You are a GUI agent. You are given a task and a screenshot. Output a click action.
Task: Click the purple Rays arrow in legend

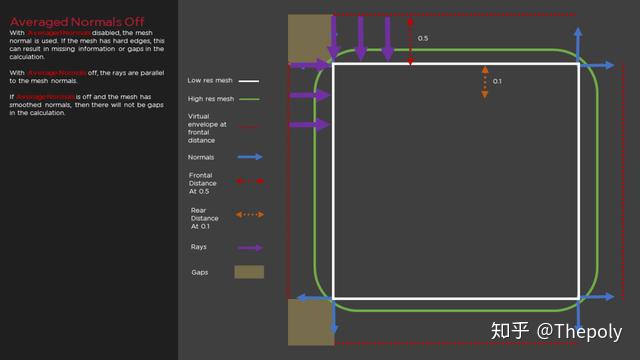point(250,248)
